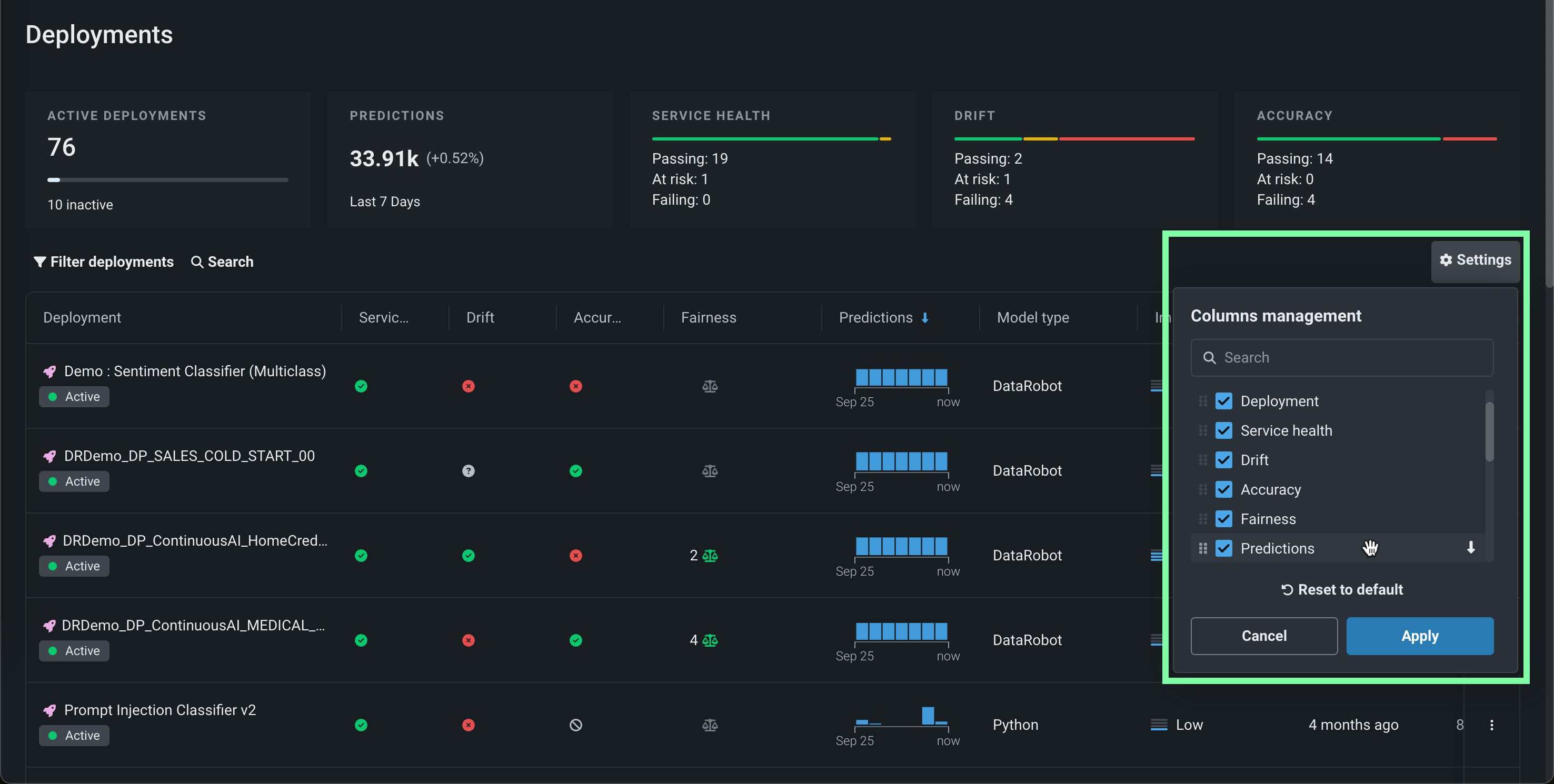Click unknown drift question icon for SALES_COLD_START
The image size is (1554, 784).
pyautogui.click(x=468, y=471)
